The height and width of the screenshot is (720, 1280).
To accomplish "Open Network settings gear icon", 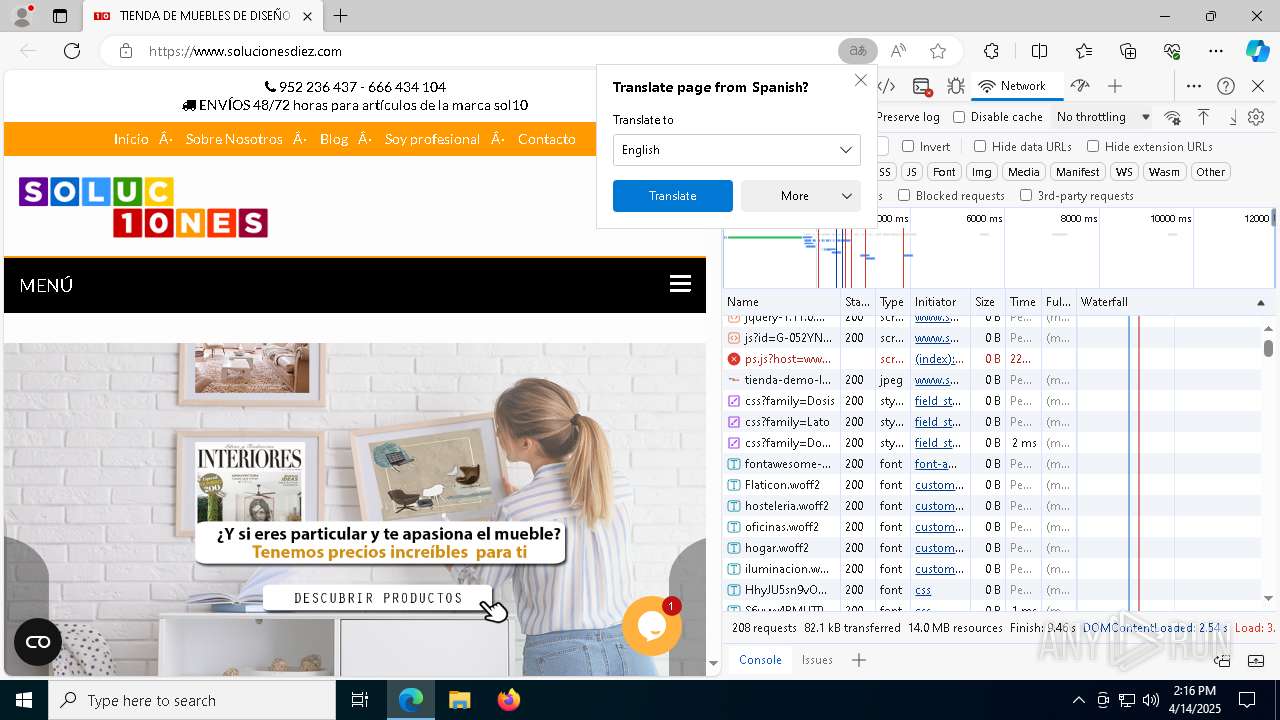I will [1257, 117].
